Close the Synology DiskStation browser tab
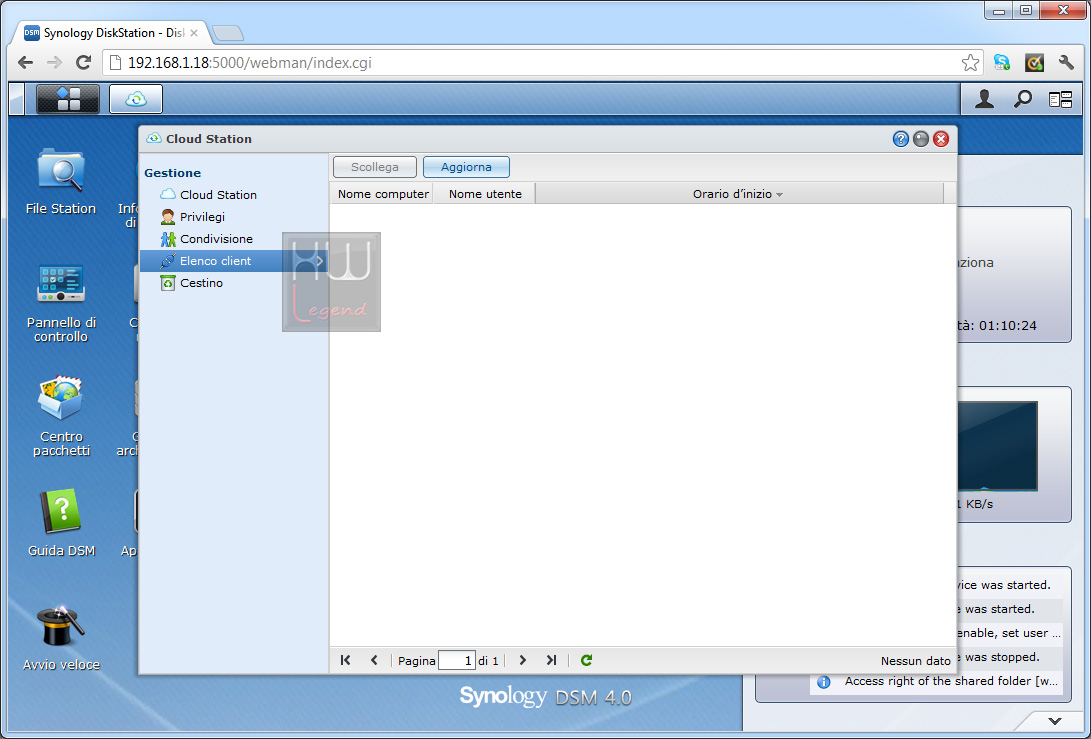The width and height of the screenshot is (1091, 739). [x=193, y=33]
